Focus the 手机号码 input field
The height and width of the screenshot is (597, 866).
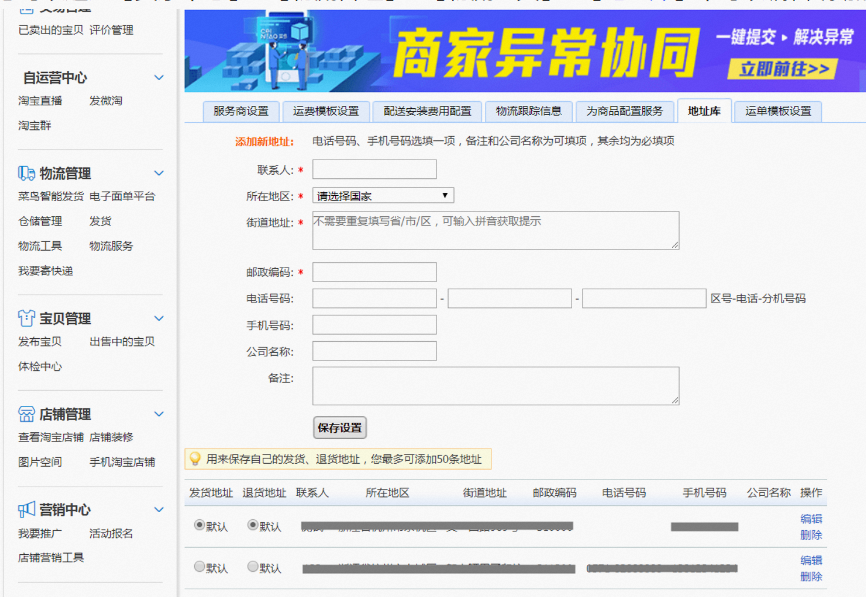[374, 325]
